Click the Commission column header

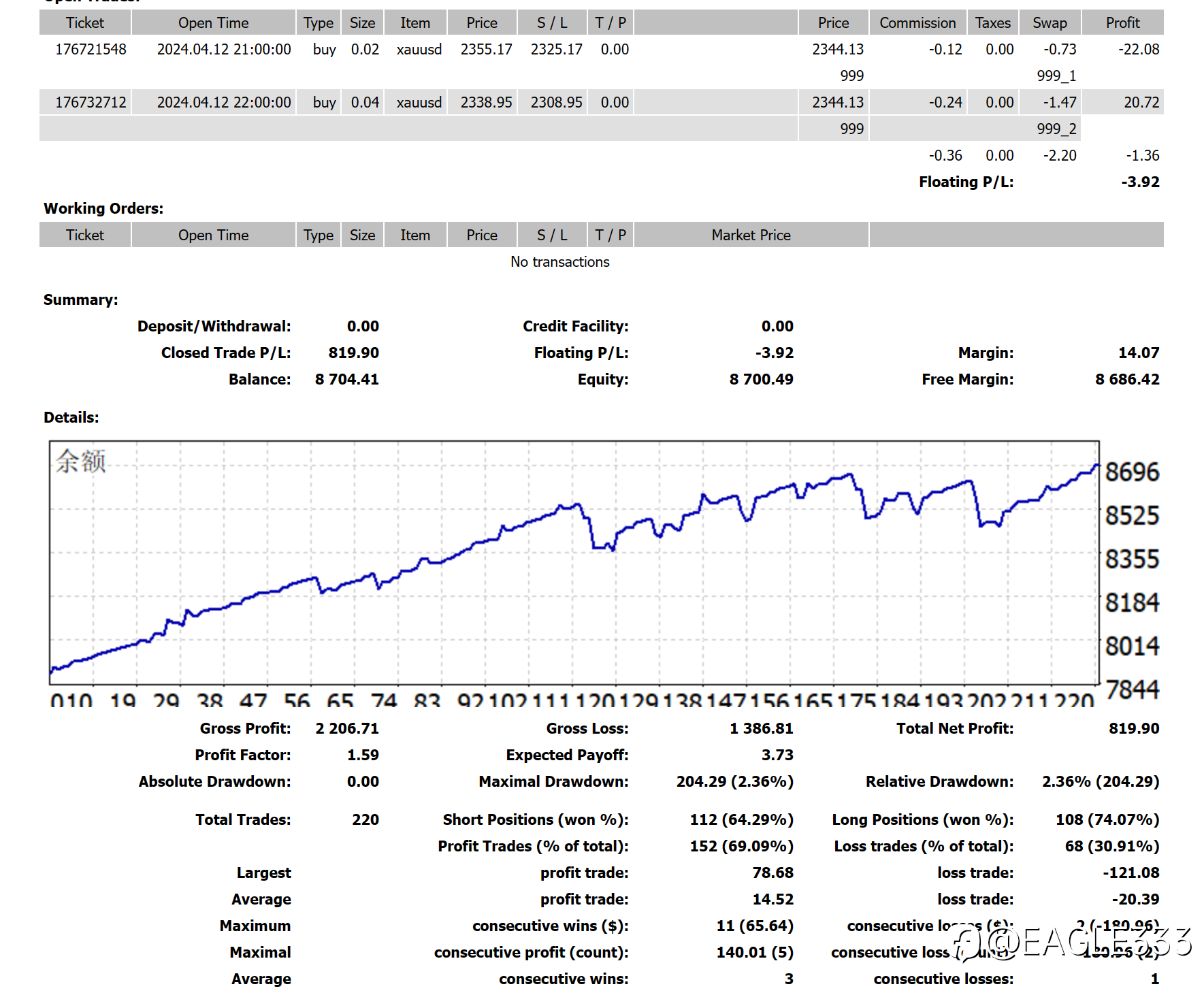point(917,22)
